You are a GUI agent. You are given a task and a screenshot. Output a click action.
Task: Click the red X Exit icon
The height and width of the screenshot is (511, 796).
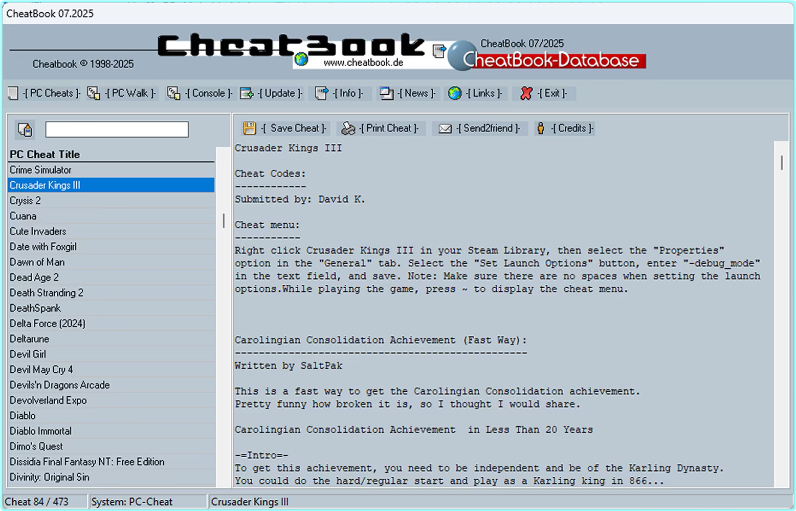click(526, 93)
